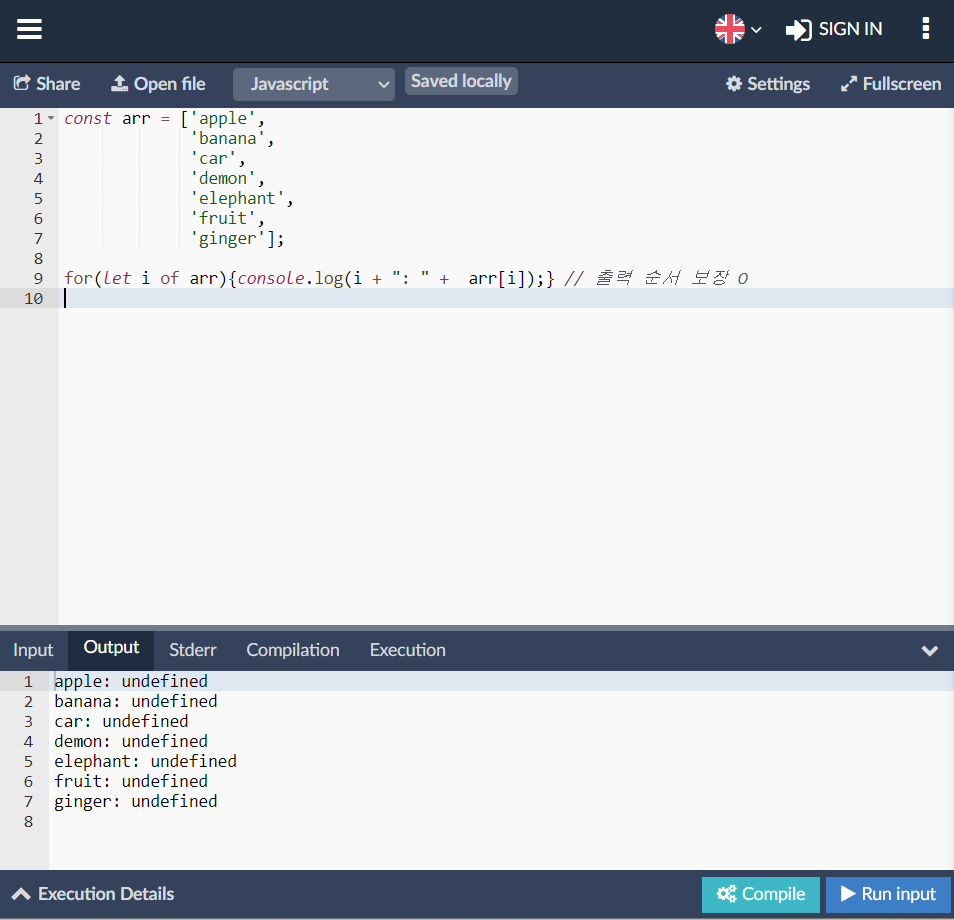Click output line 'apple: undefined'

point(131,681)
